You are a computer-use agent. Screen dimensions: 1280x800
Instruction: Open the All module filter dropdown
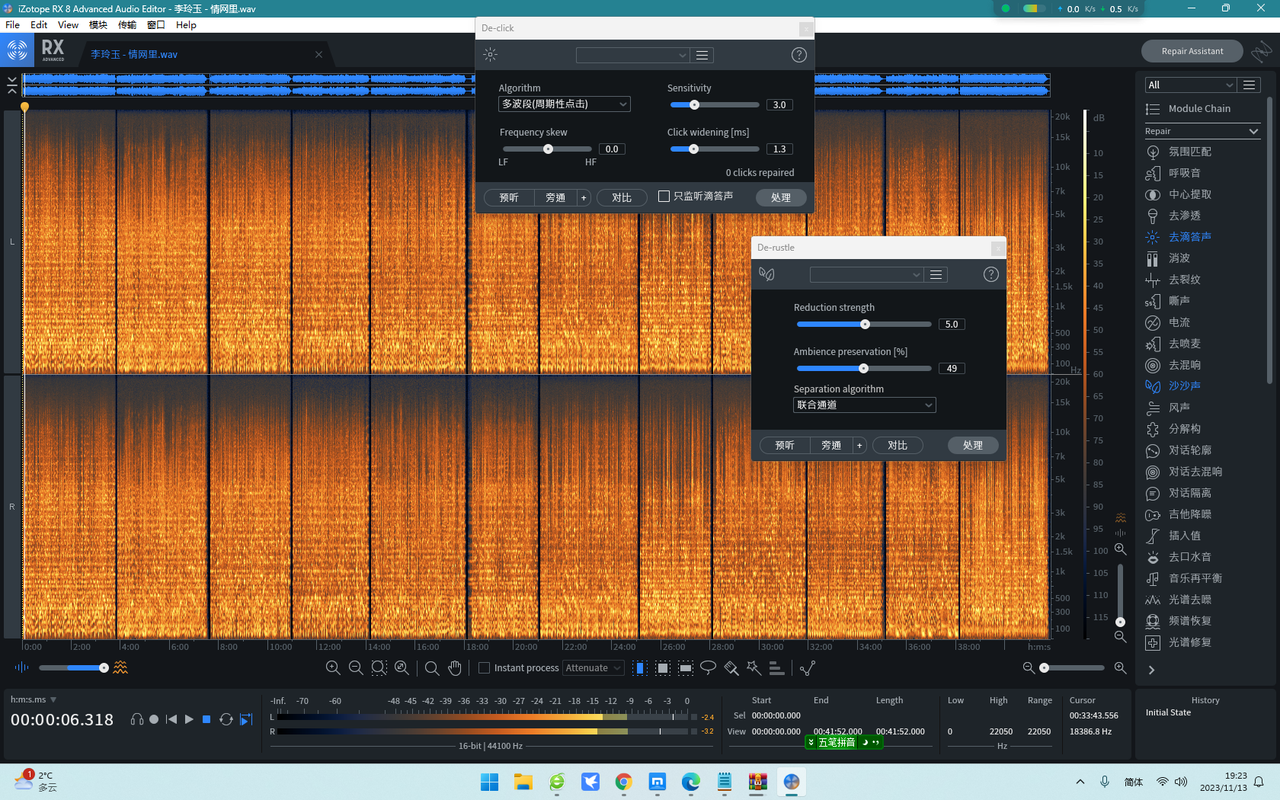click(x=1190, y=85)
